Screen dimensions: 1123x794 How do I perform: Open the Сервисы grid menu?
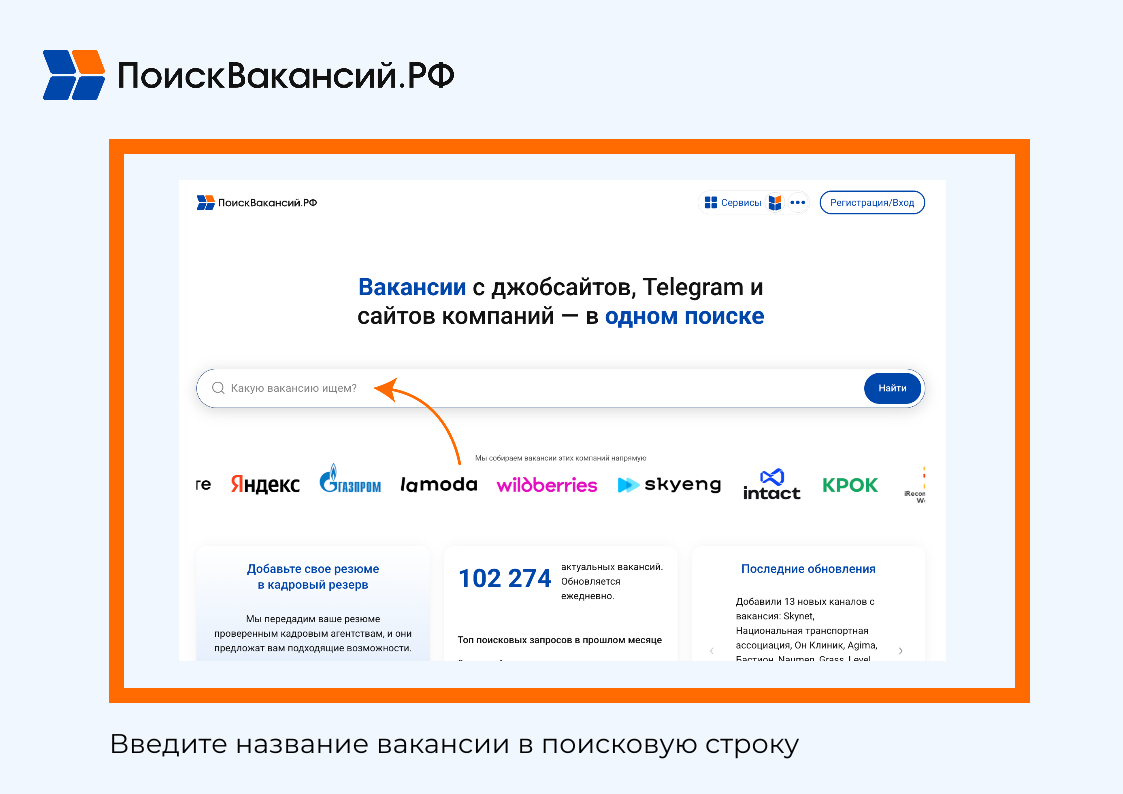[x=733, y=203]
